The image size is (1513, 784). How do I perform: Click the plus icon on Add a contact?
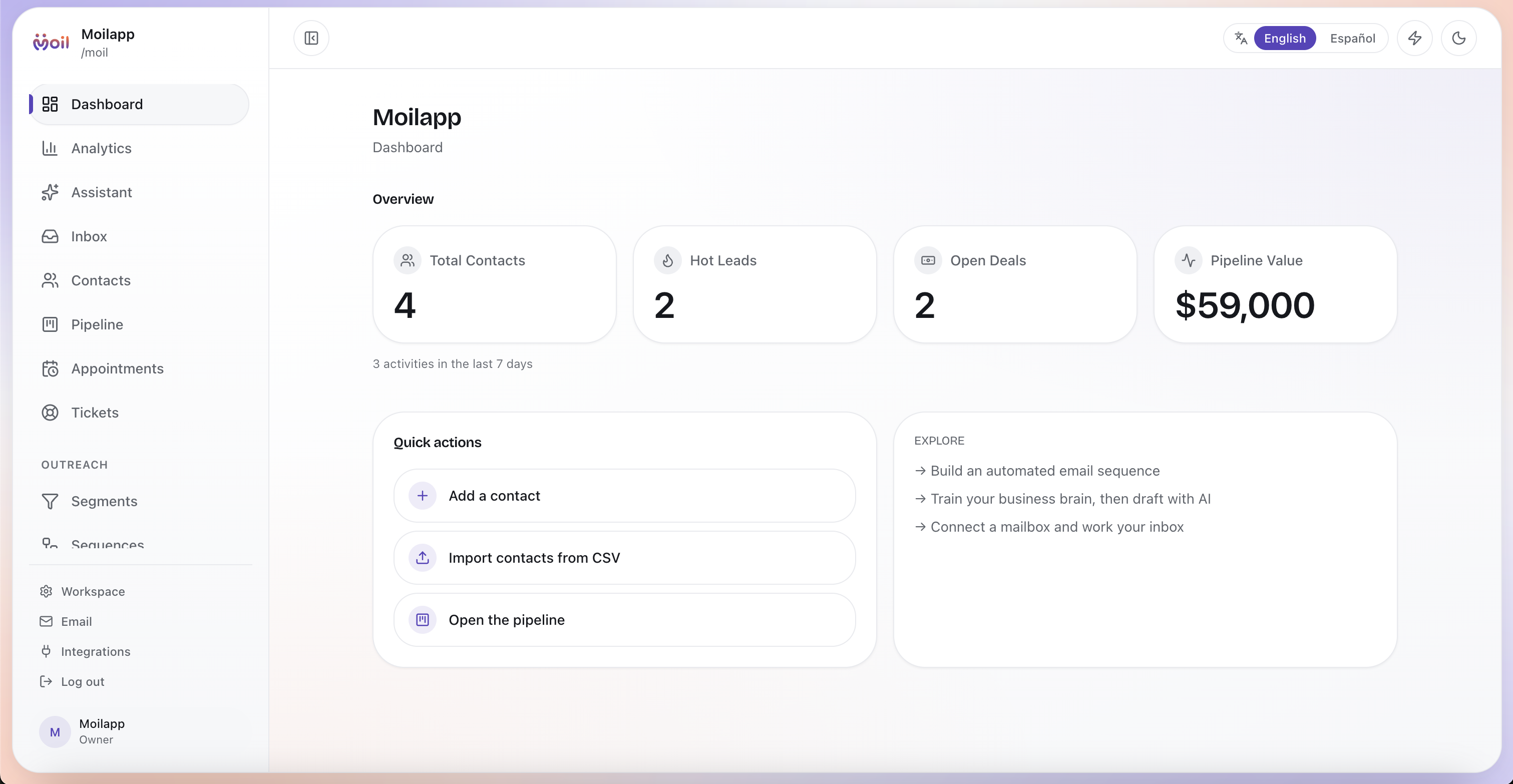click(x=422, y=496)
